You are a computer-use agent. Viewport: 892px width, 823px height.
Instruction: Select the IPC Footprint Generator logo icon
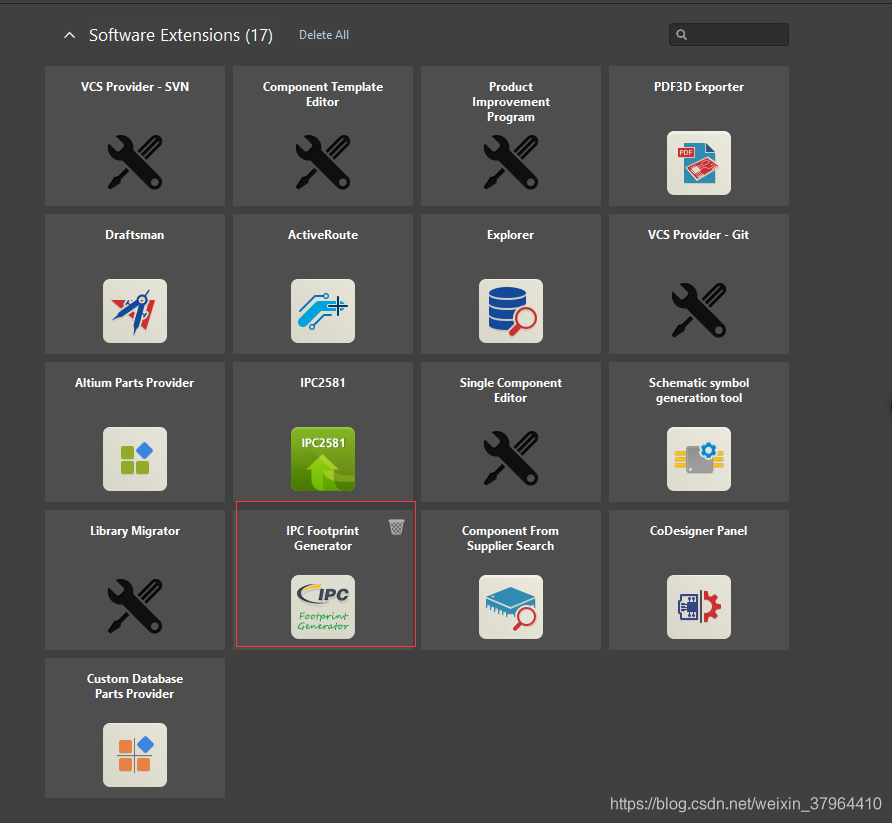click(x=323, y=607)
